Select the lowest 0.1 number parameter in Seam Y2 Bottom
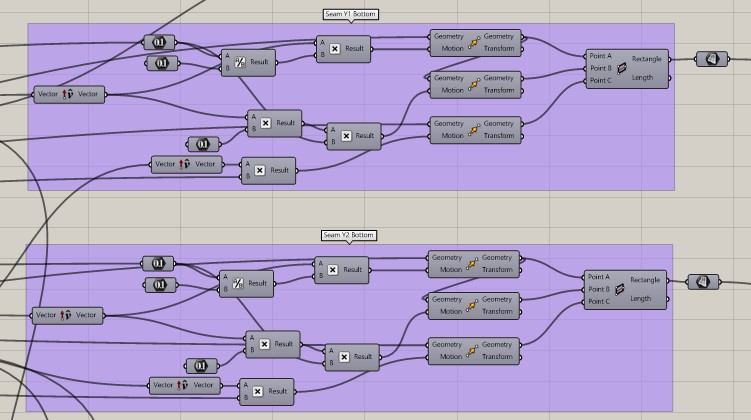Viewport: 751px width, 420px height. pos(201,365)
